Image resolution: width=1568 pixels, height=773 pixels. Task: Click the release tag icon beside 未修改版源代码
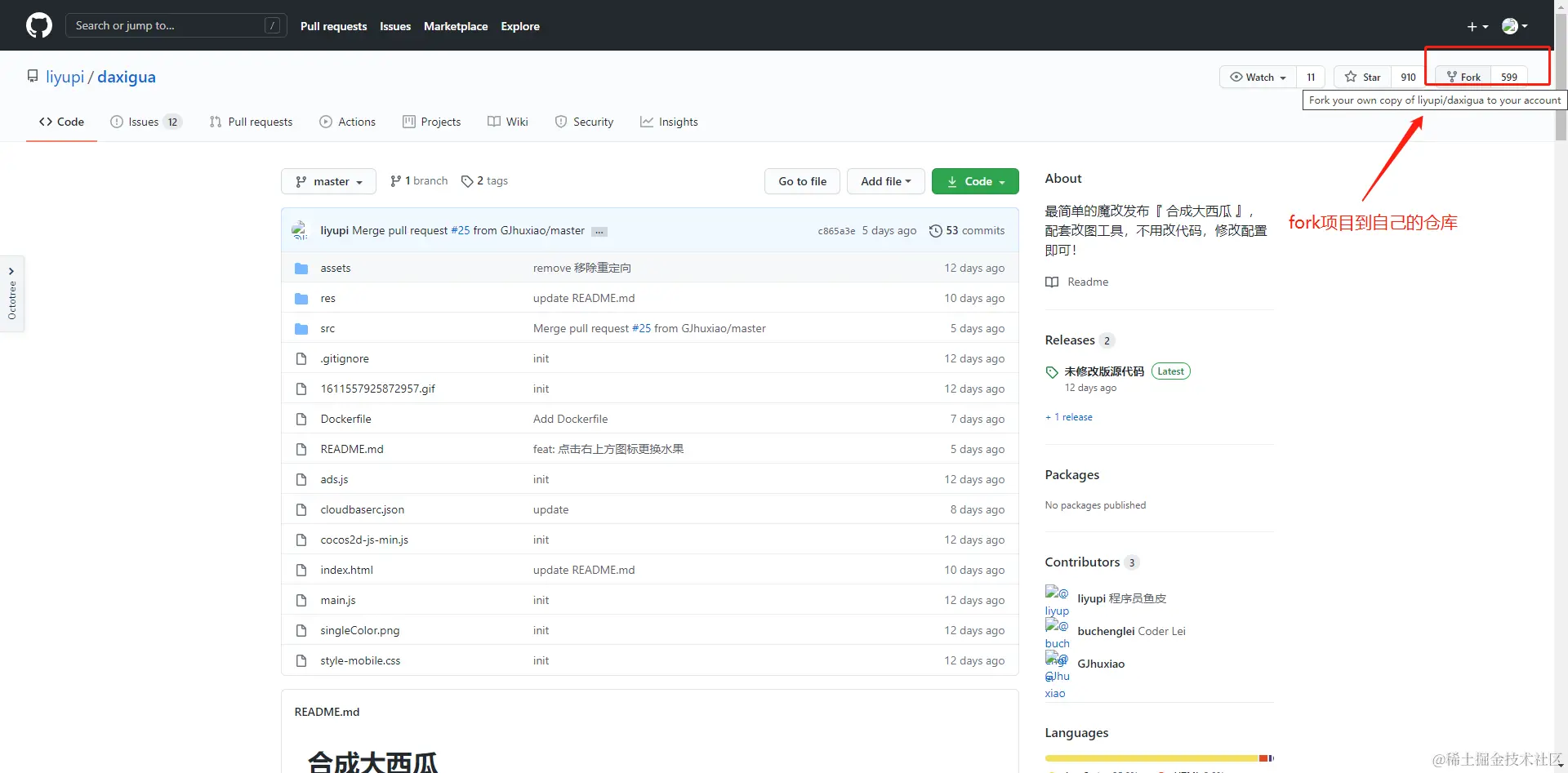coord(1052,372)
